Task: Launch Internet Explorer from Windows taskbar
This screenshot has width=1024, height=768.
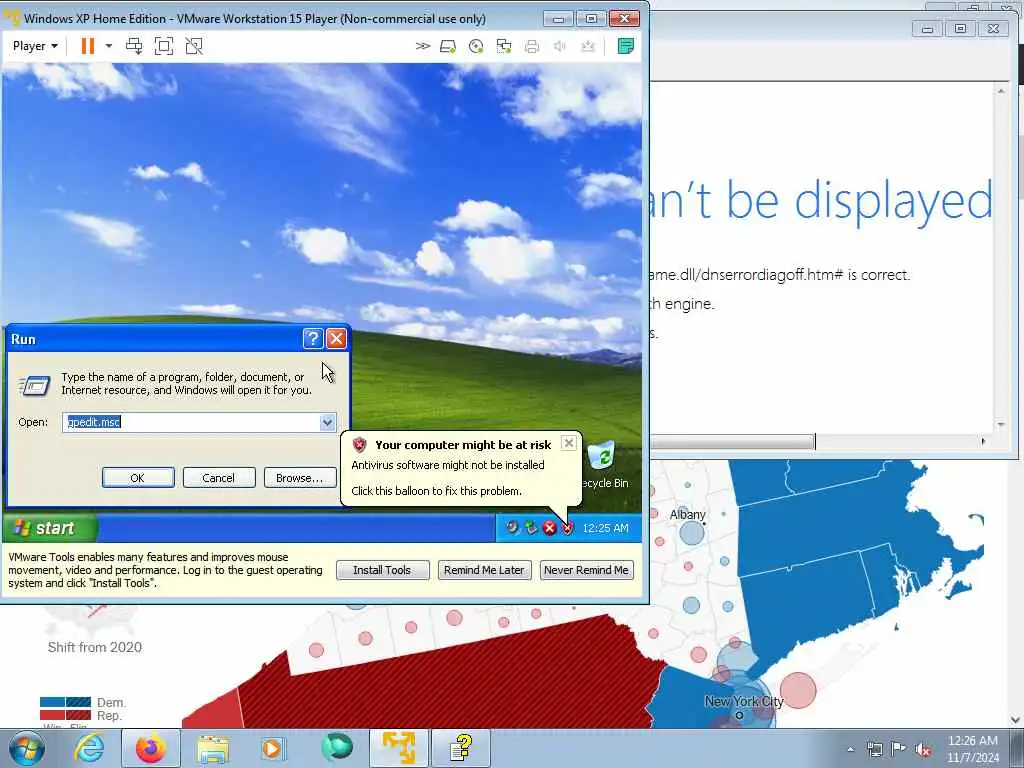Action: (89, 748)
